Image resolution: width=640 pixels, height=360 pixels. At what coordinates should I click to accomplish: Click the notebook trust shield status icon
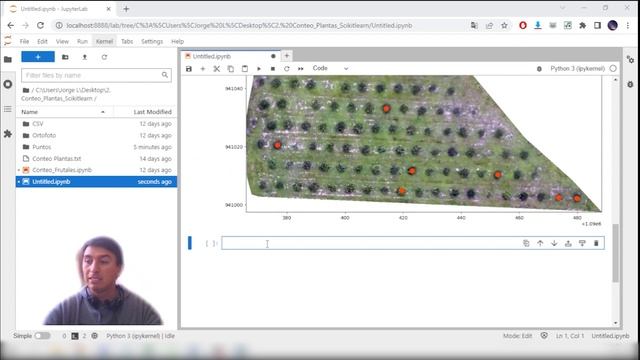click(544, 336)
